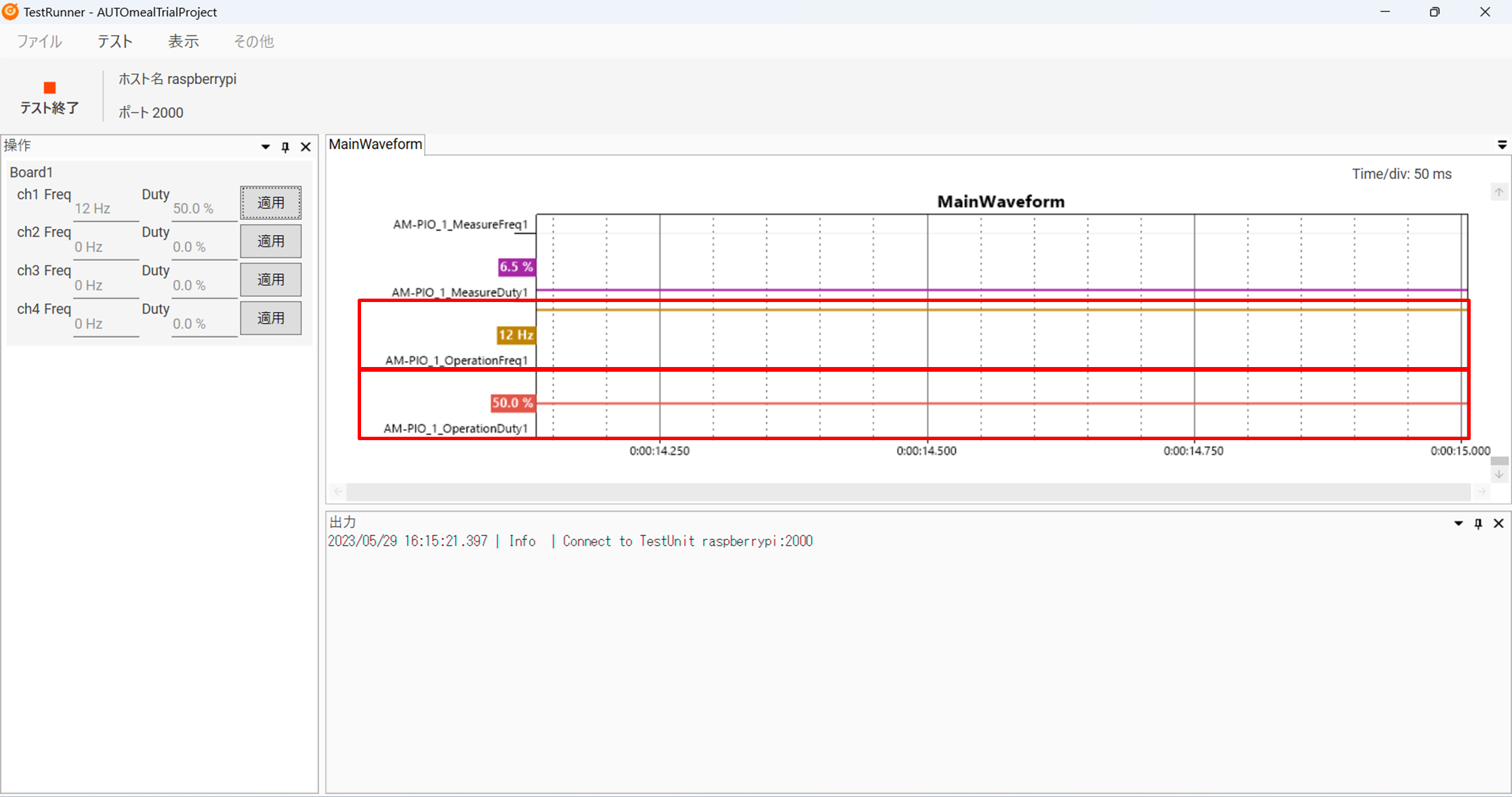Close the 出力 output panel

(x=1498, y=523)
